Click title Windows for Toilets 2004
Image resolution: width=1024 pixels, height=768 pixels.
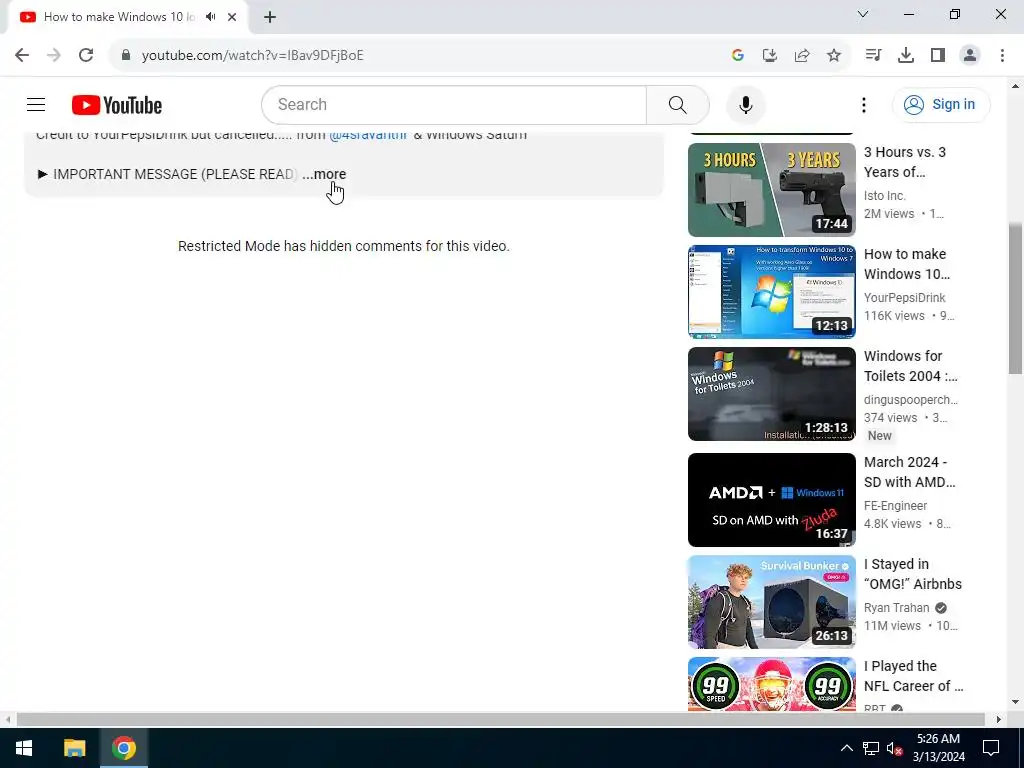tap(910, 366)
